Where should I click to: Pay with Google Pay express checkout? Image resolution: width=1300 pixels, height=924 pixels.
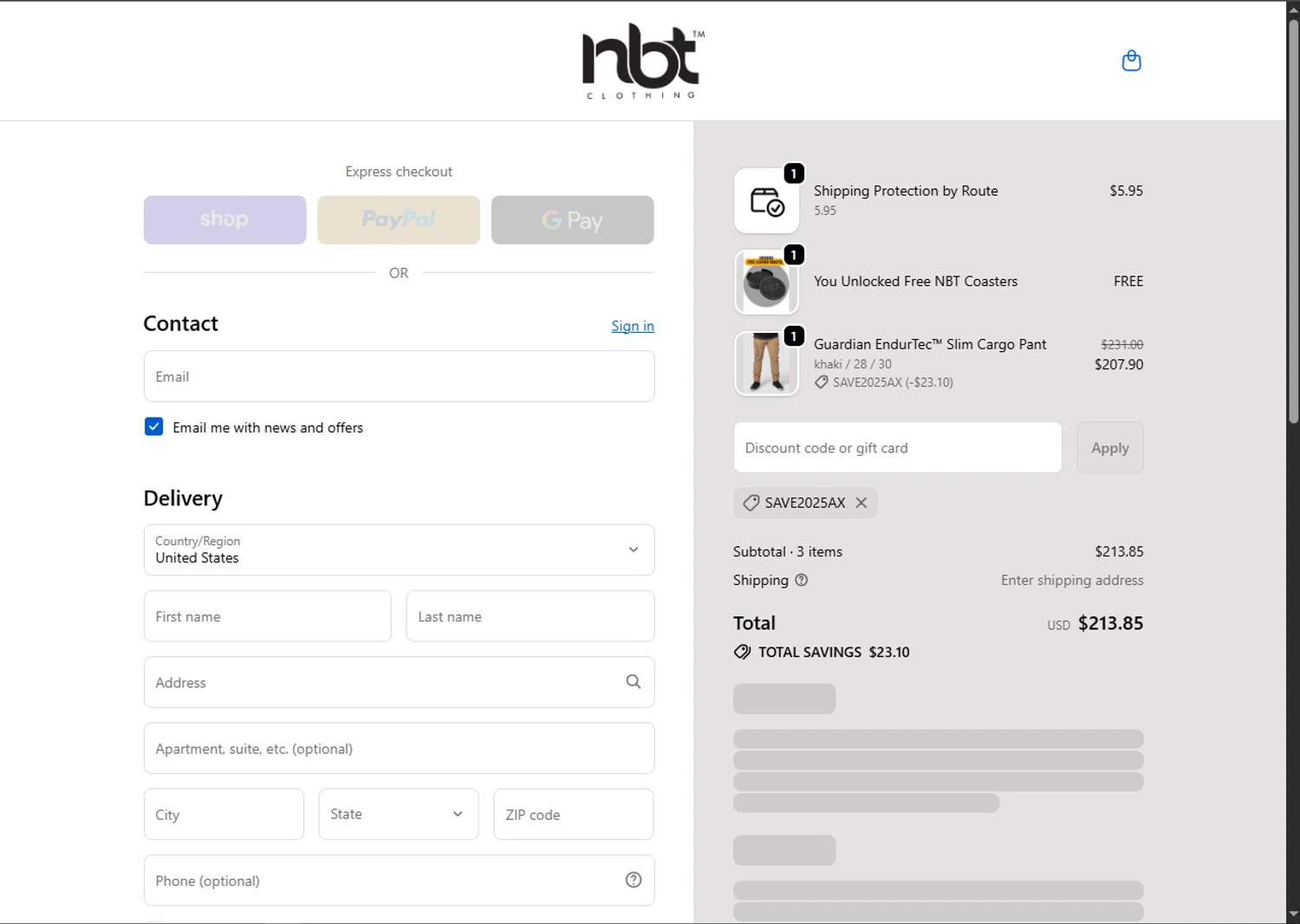tap(572, 219)
